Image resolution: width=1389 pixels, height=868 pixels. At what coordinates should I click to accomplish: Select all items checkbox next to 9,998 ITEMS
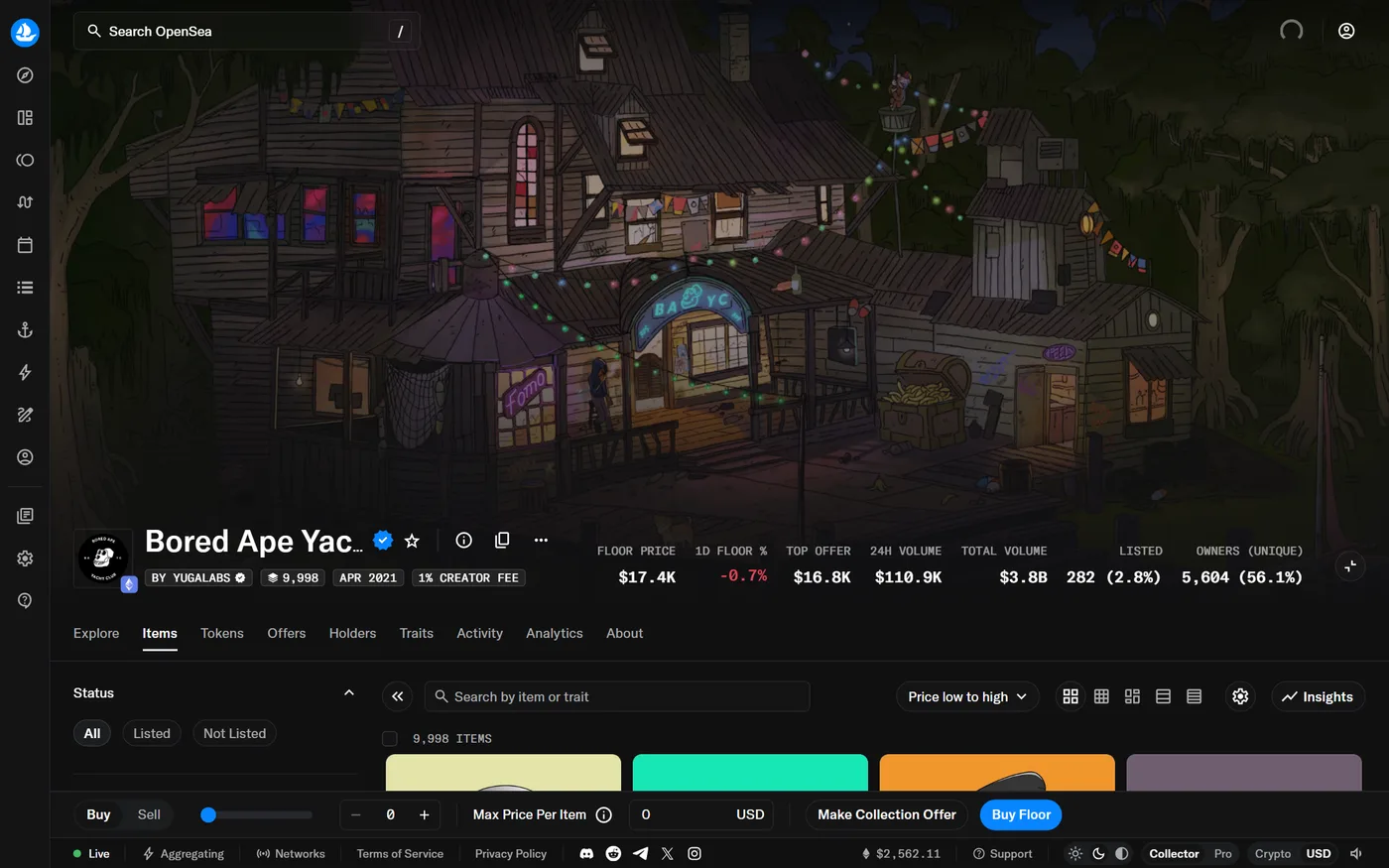[x=390, y=738]
